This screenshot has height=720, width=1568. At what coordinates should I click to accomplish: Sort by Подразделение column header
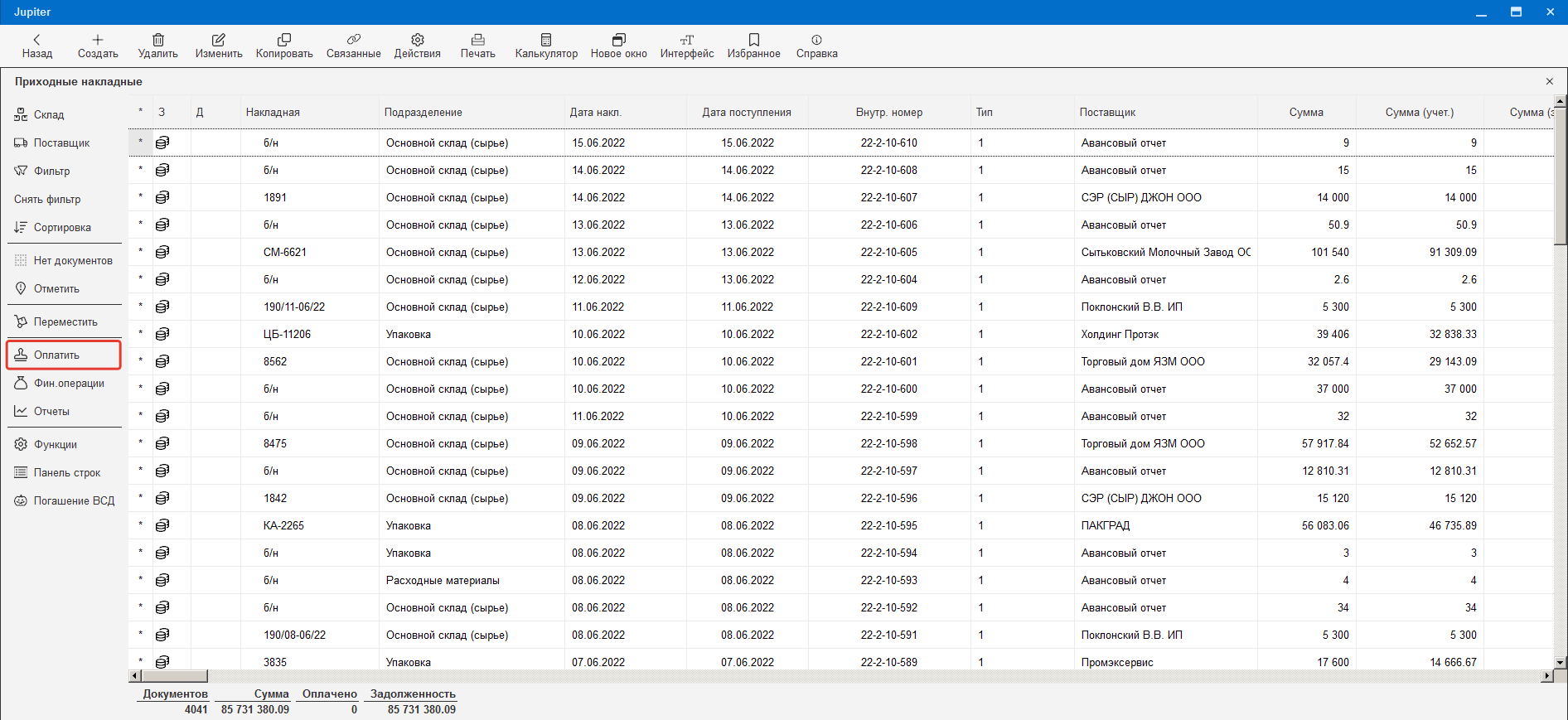(423, 112)
